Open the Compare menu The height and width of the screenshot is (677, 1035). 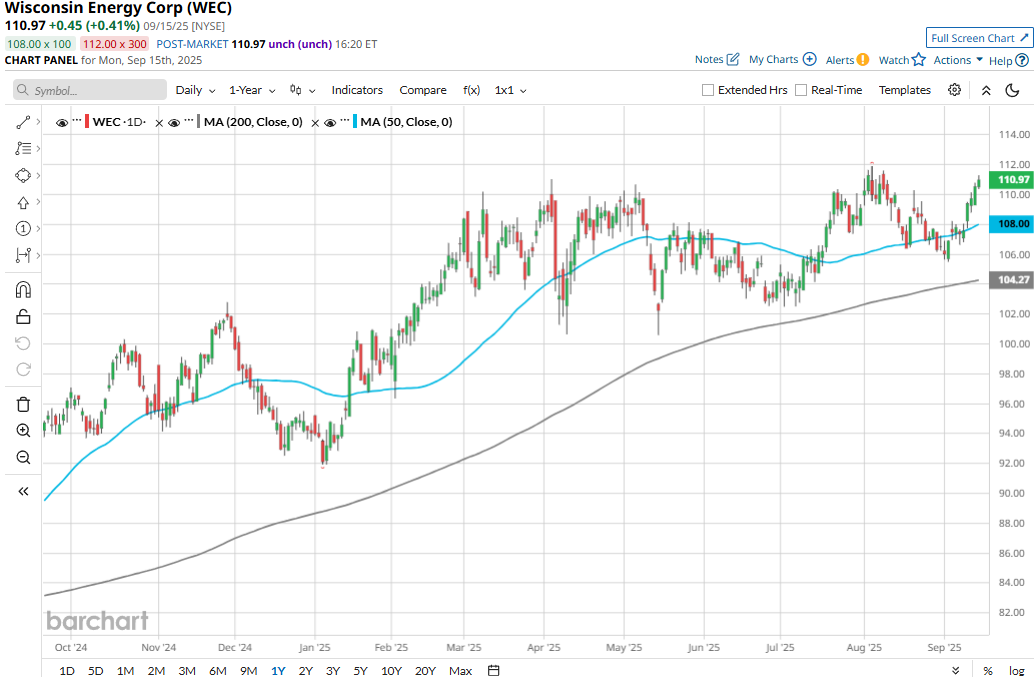pyautogui.click(x=423, y=90)
